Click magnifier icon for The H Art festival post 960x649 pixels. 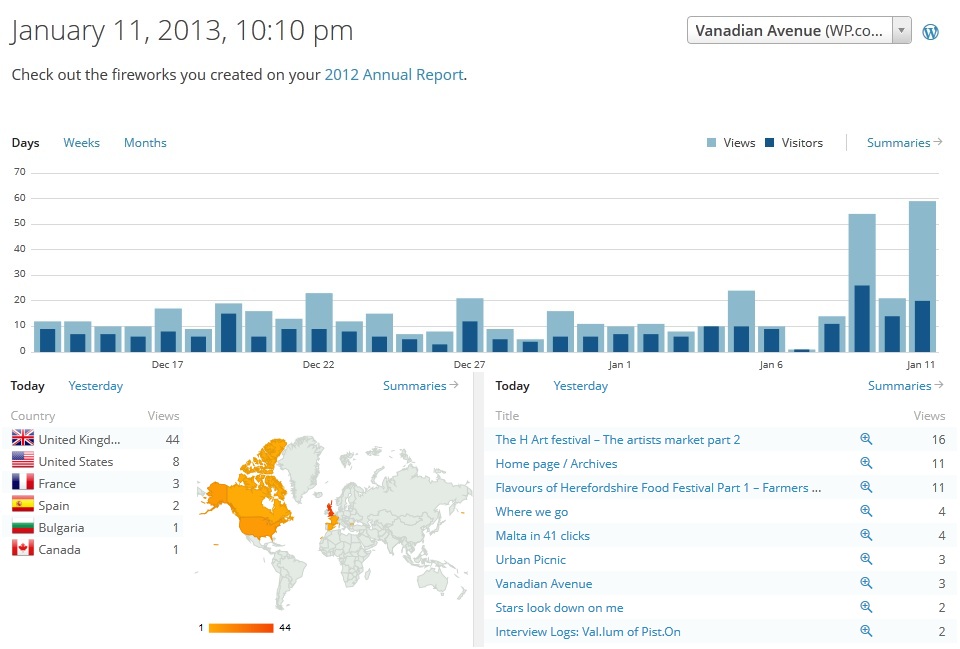[866, 440]
